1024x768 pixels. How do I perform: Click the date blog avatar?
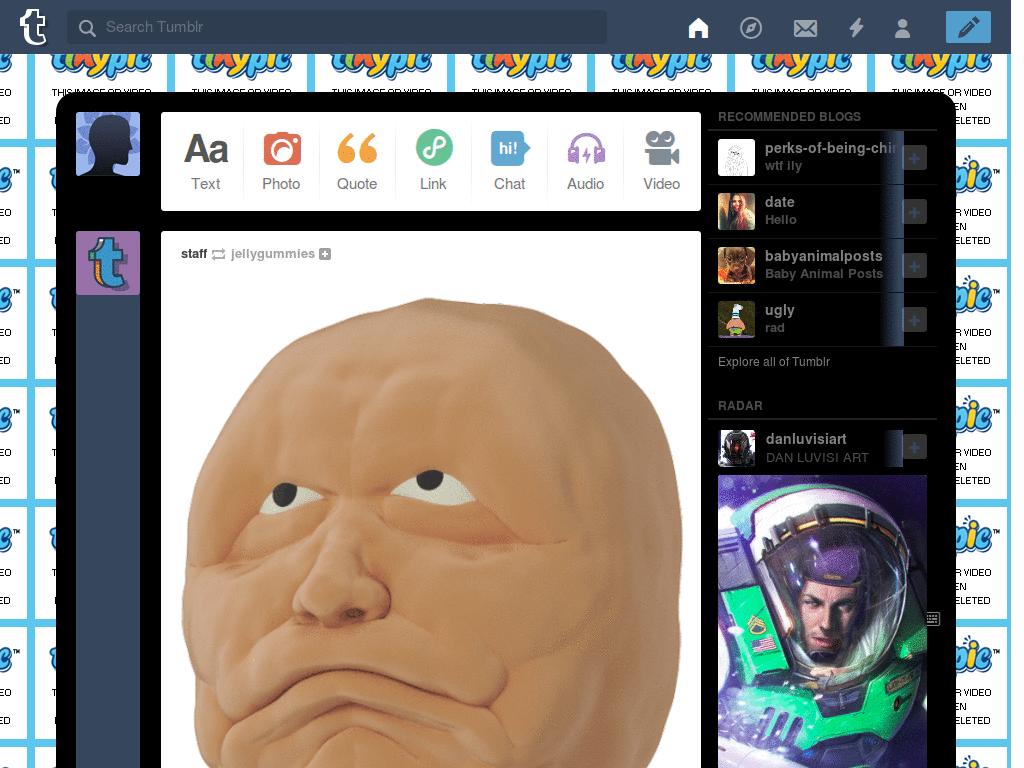click(x=736, y=212)
